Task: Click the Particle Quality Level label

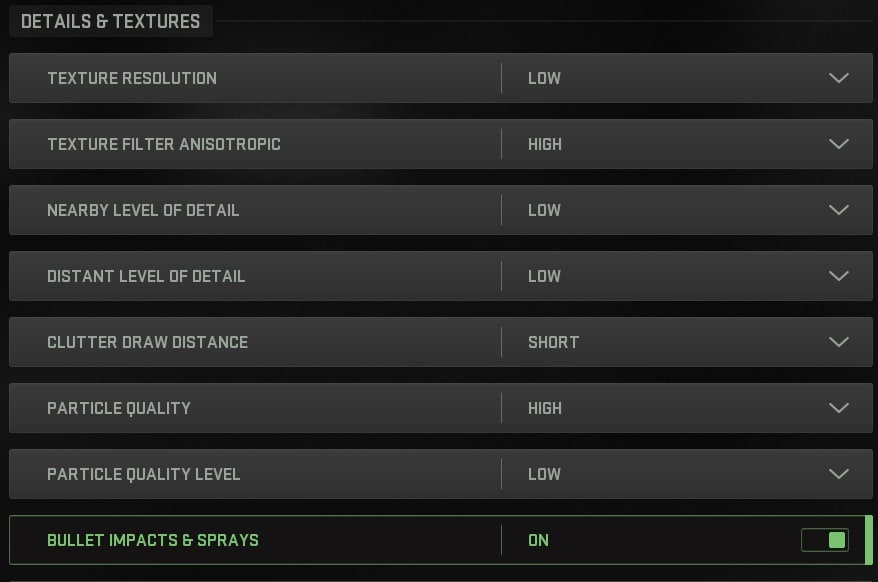Action: (x=143, y=474)
